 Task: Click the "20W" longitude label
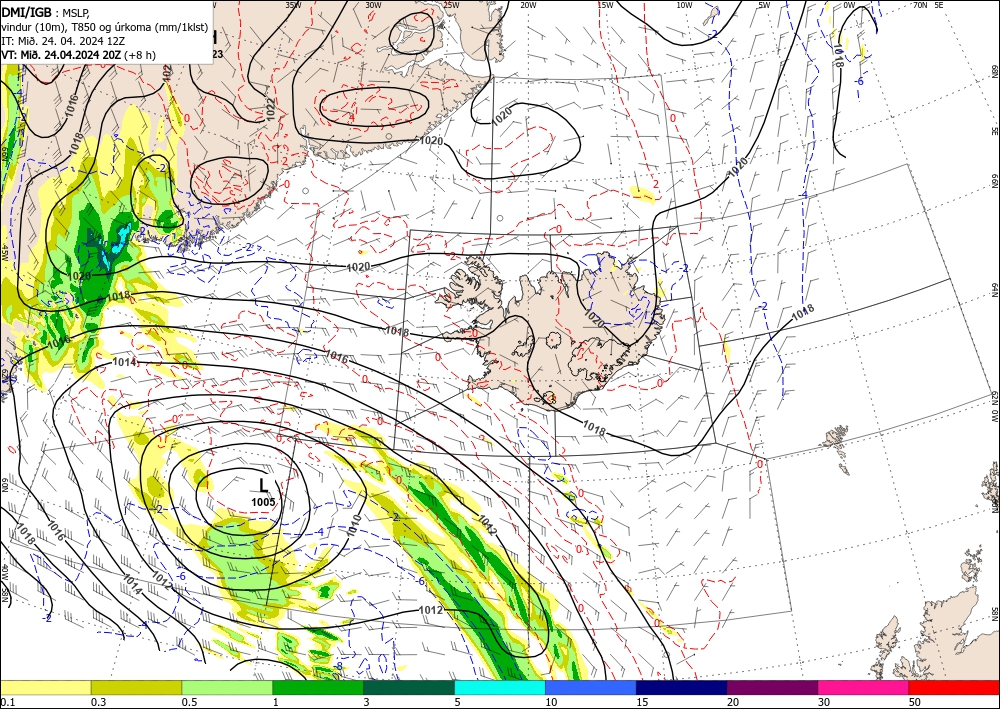point(528,5)
